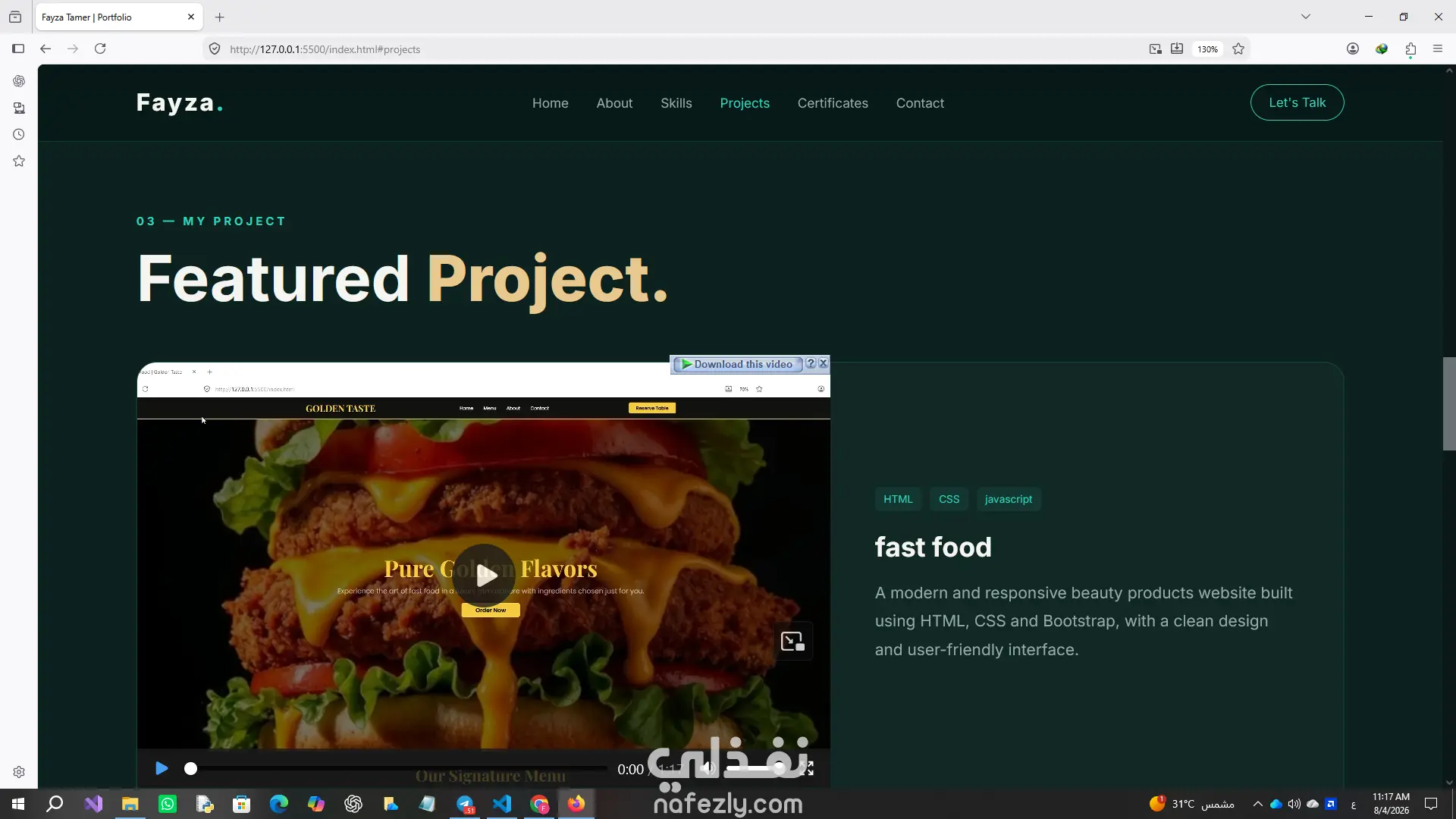Reload the current page
Screen dimensions: 1456x819
pyautogui.click(x=100, y=49)
